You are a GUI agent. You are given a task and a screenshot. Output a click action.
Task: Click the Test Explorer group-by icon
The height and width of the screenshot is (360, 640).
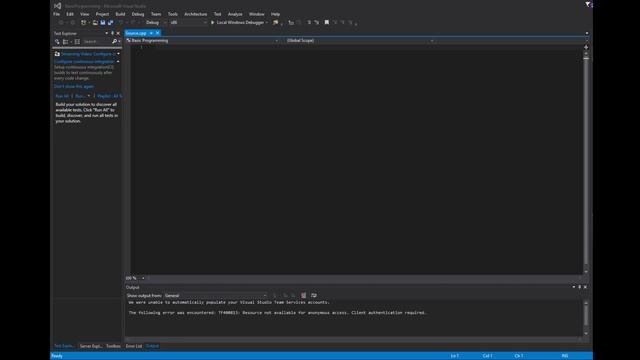tap(65, 41)
